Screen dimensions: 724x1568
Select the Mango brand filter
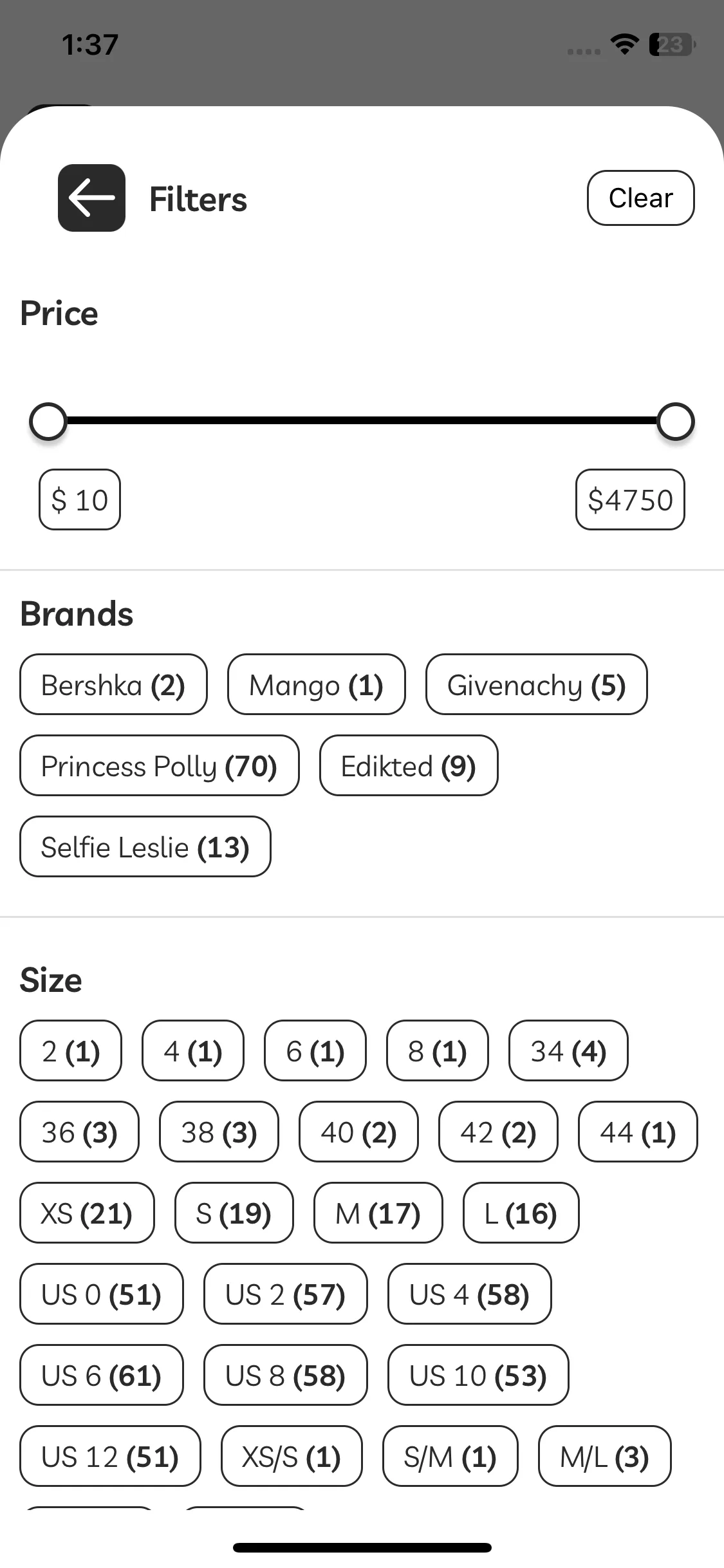coord(317,685)
